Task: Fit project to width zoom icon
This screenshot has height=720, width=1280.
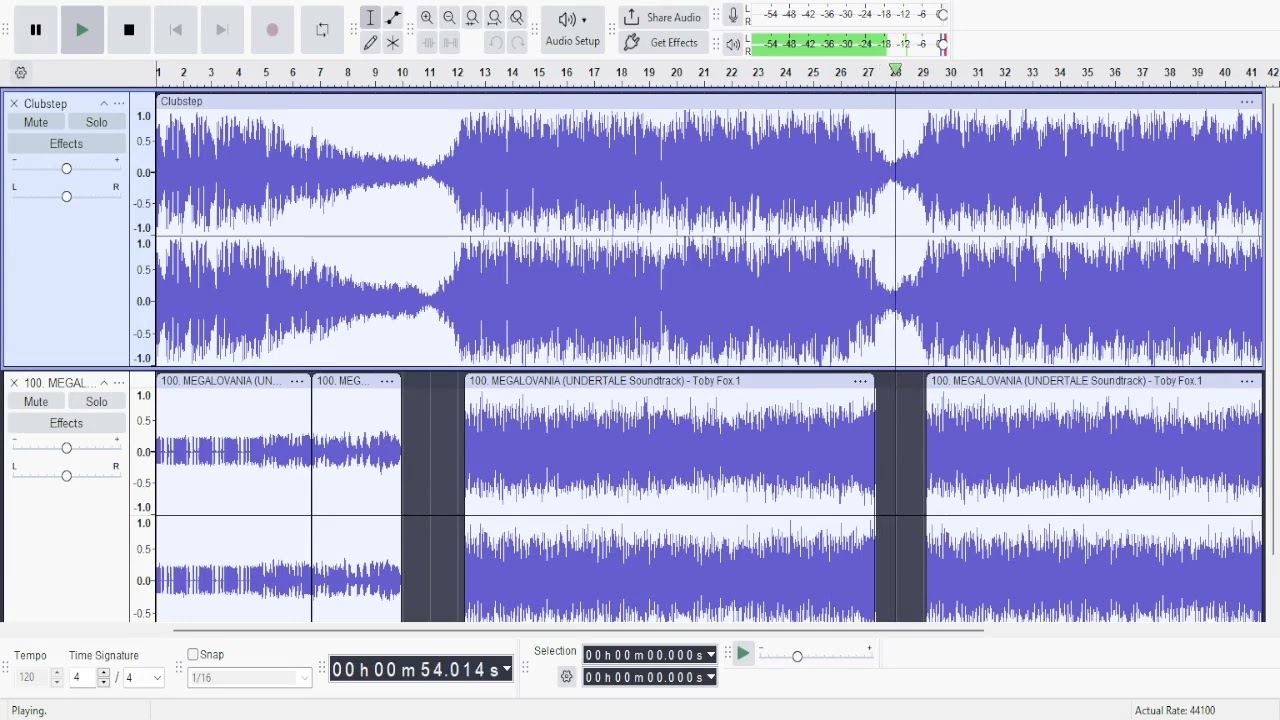Action: pyautogui.click(x=494, y=17)
